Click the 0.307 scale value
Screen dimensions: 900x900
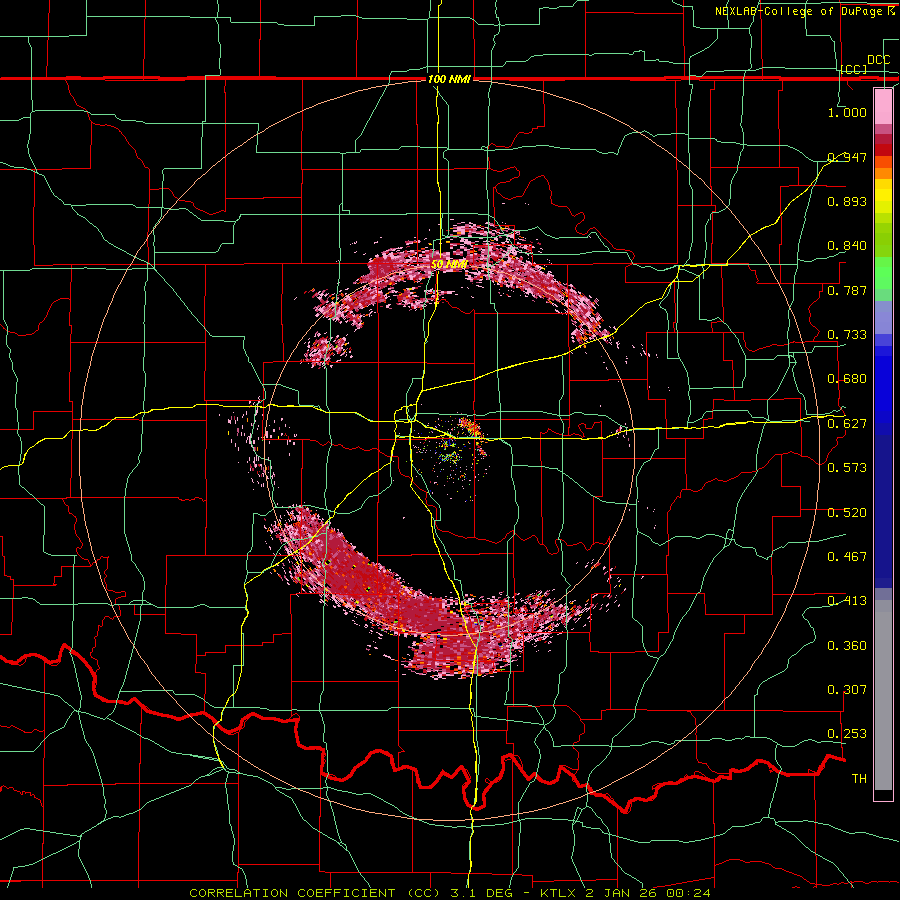click(x=847, y=690)
